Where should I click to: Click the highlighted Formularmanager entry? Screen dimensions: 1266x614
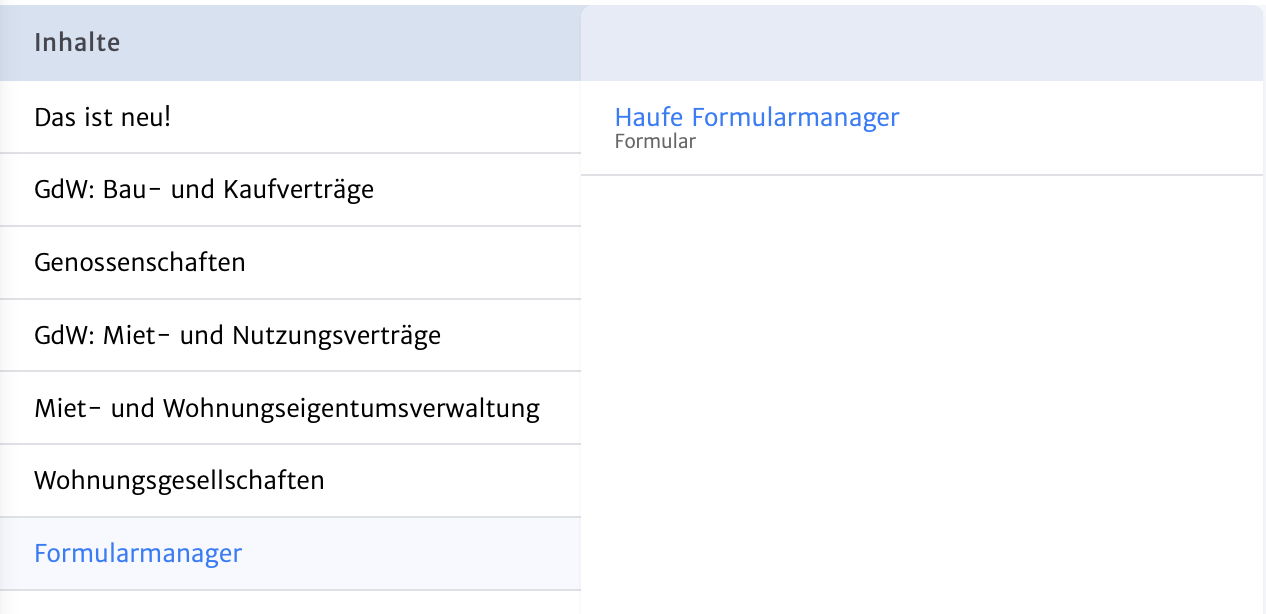(x=138, y=553)
